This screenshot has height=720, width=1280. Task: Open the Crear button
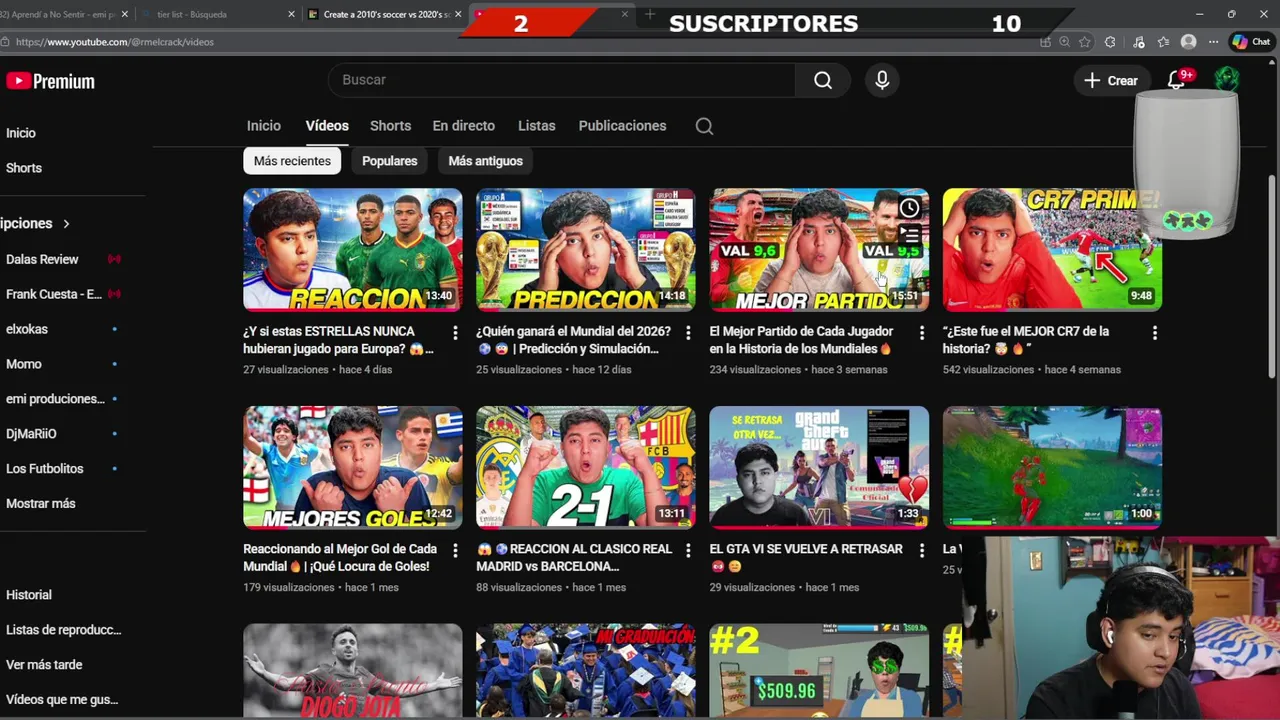pyautogui.click(x=1111, y=81)
